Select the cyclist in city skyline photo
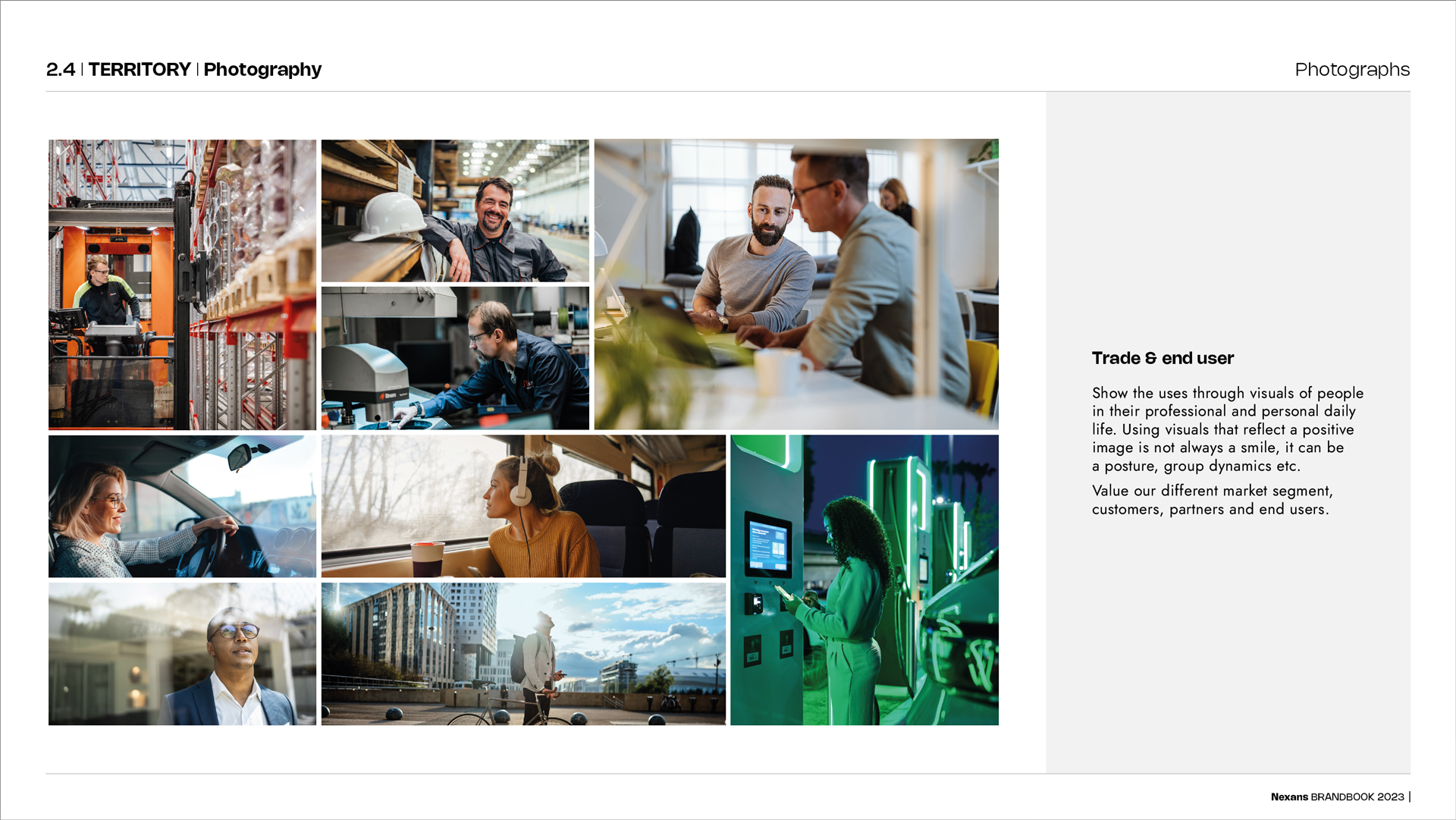The image size is (1456, 820). pyautogui.click(x=523, y=654)
